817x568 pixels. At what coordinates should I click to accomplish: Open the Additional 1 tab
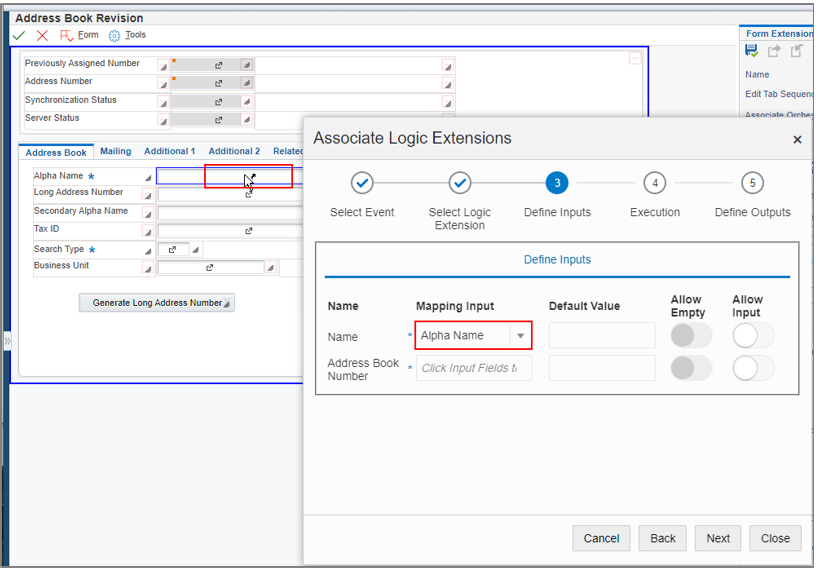tap(169, 151)
